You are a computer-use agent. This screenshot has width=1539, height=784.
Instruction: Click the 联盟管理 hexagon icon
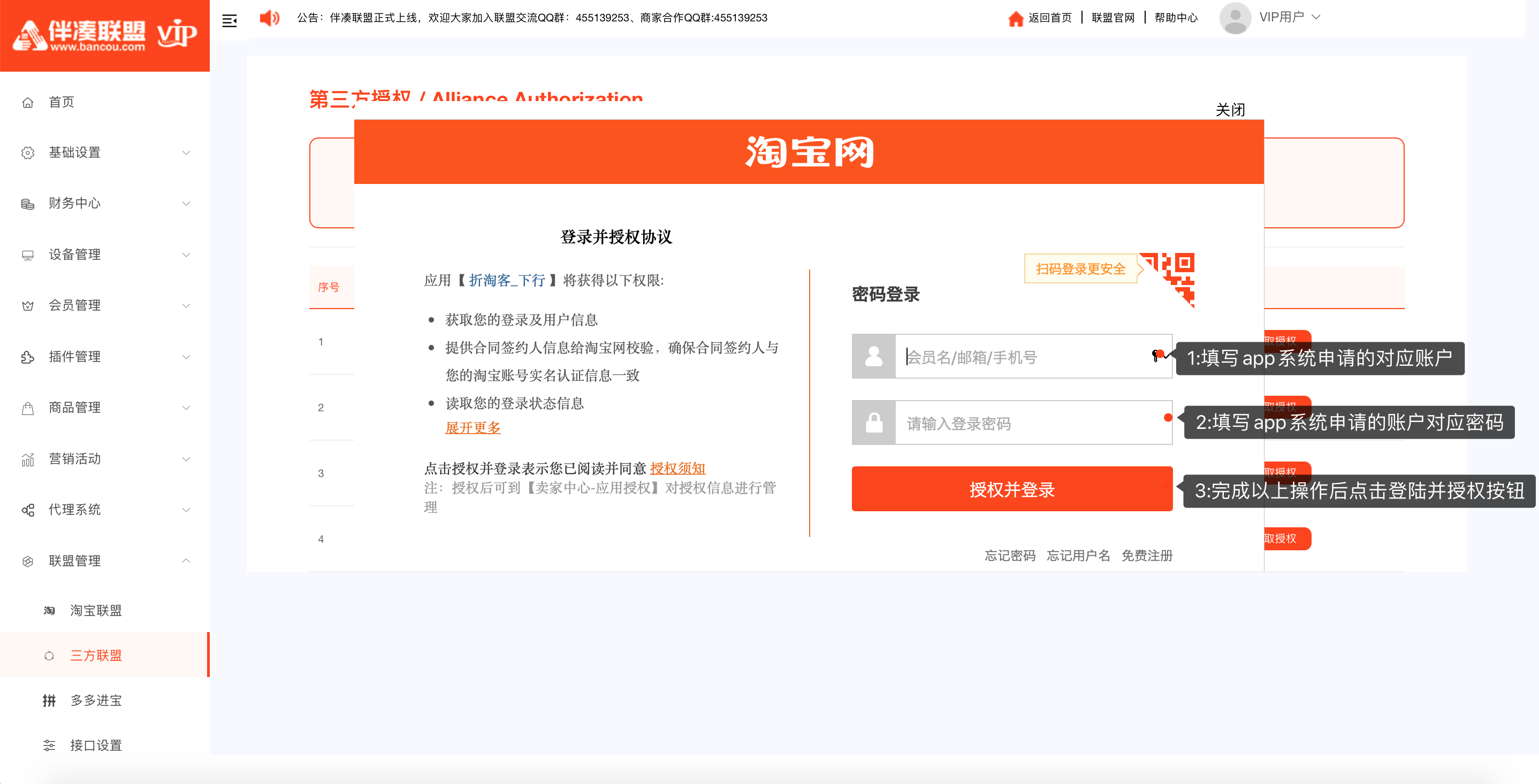(x=27, y=562)
